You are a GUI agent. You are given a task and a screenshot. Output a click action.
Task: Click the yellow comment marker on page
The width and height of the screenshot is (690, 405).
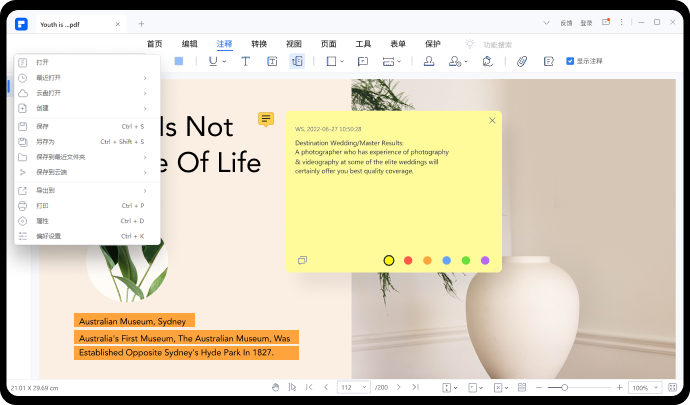pyautogui.click(x=265, y=119)
